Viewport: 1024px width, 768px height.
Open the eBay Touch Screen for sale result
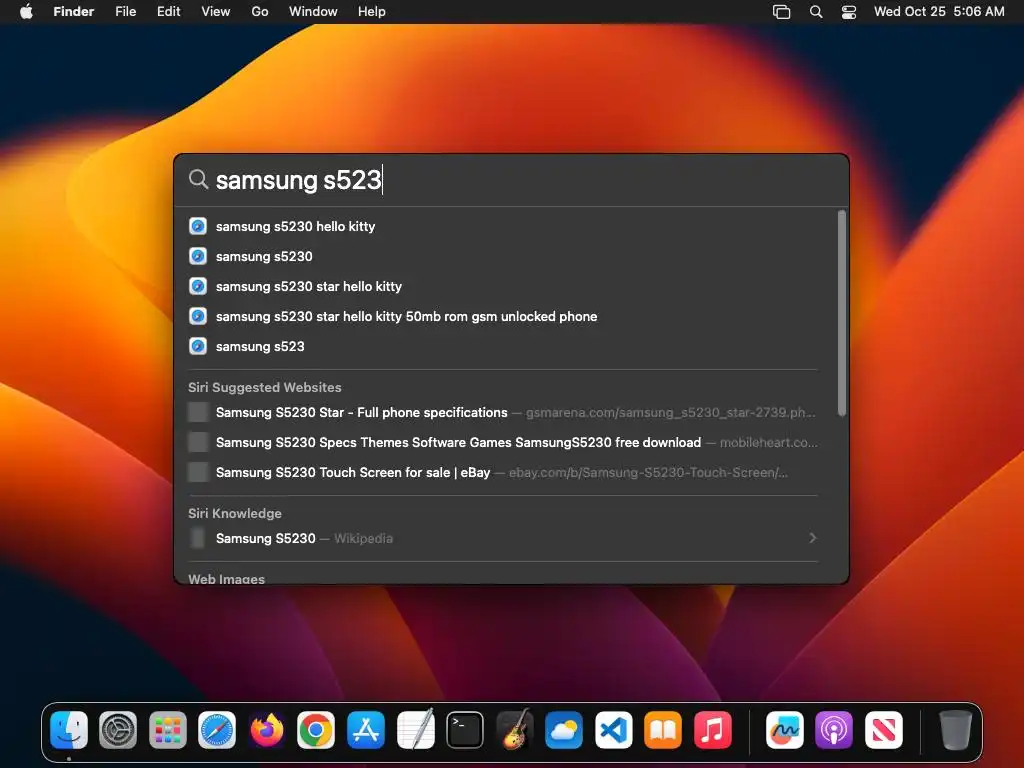click(503, 472)
